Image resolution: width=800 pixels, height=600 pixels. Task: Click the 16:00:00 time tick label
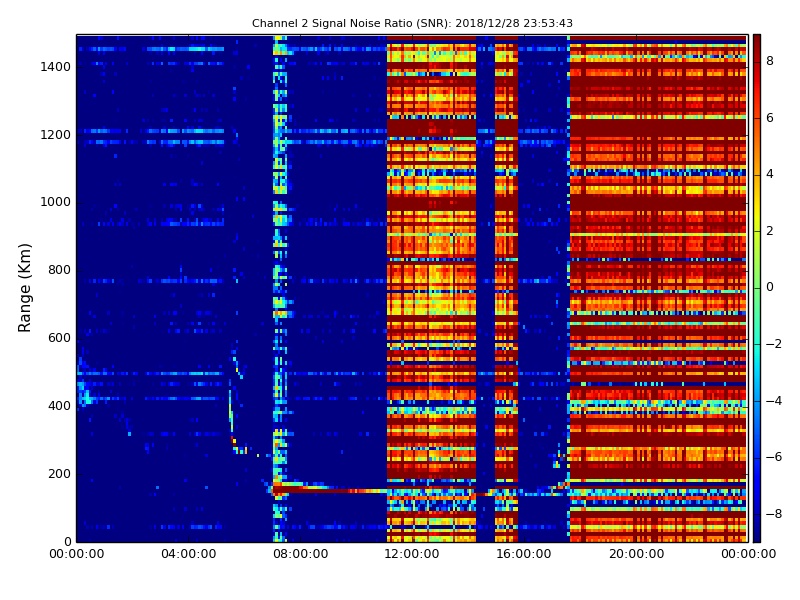(524, 554)
